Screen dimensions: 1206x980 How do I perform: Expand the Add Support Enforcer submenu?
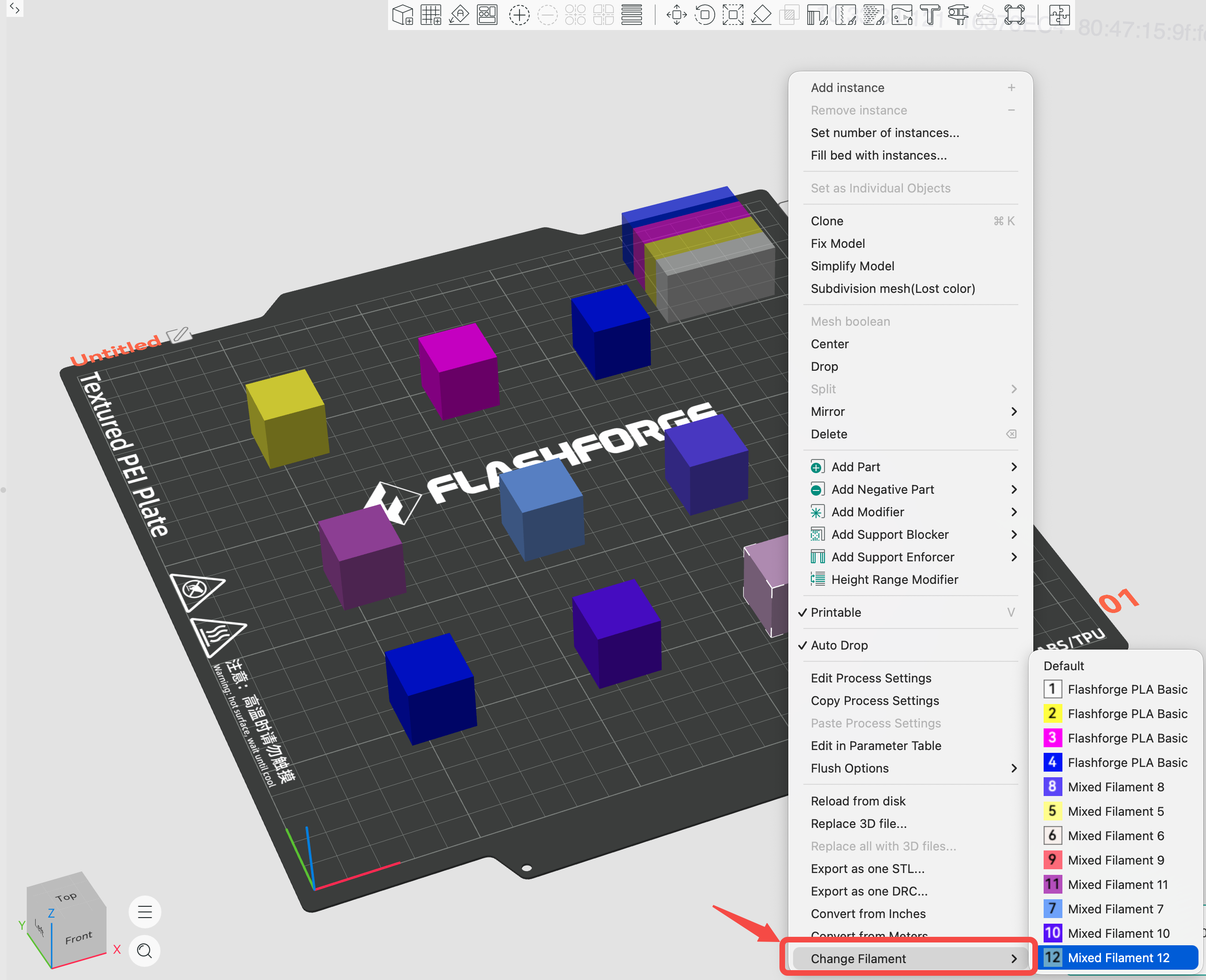pyautogui.click(x=910, y=557)
